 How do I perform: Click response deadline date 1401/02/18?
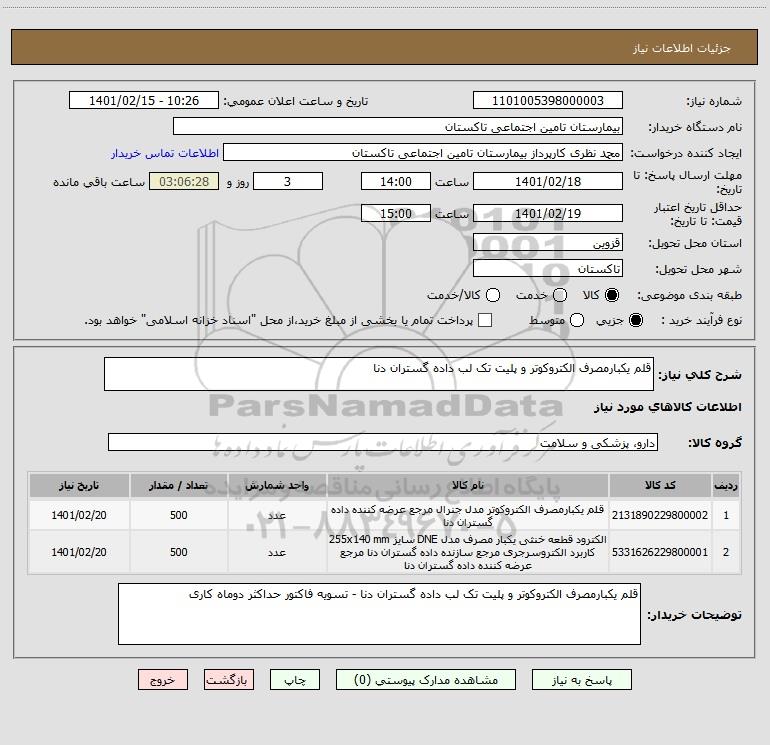click(x=548, y=181)
